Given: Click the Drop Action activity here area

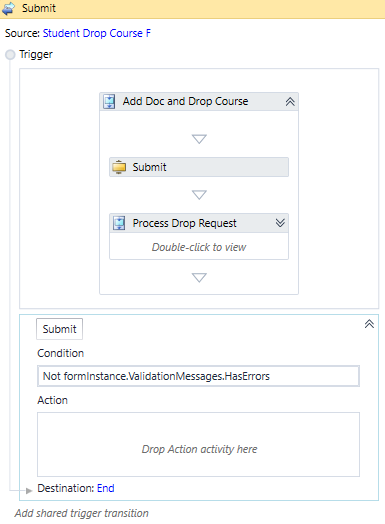Looking at the screenshot, I should click(x=198, y=444).
